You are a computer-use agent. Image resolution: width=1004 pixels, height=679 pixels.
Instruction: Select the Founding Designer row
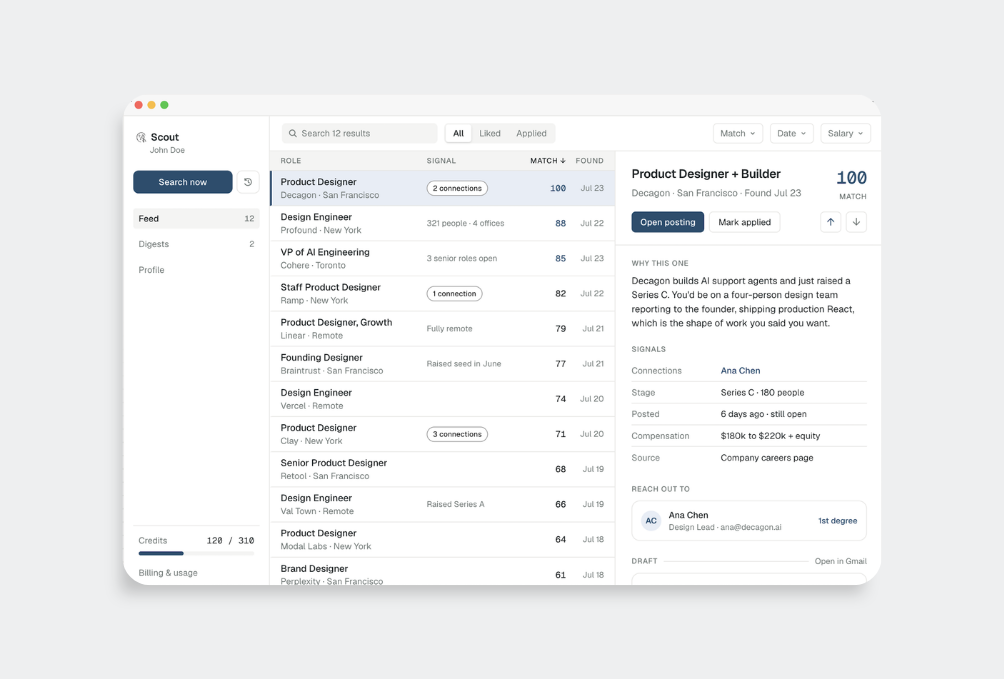point(442,364)
